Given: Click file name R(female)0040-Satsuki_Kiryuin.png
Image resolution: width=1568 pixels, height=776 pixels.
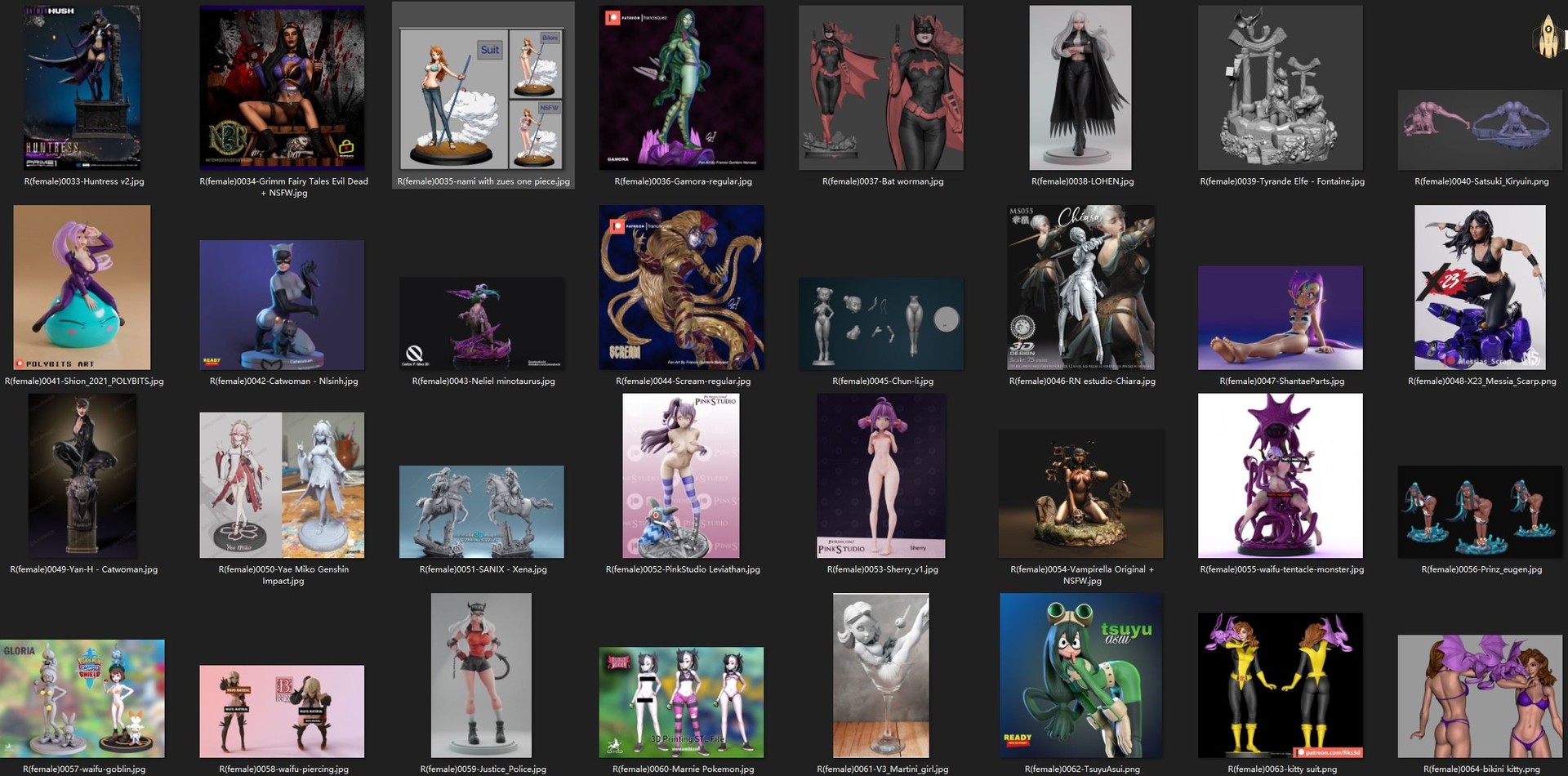Looking at the screenshot, I should coord(1481,181).
